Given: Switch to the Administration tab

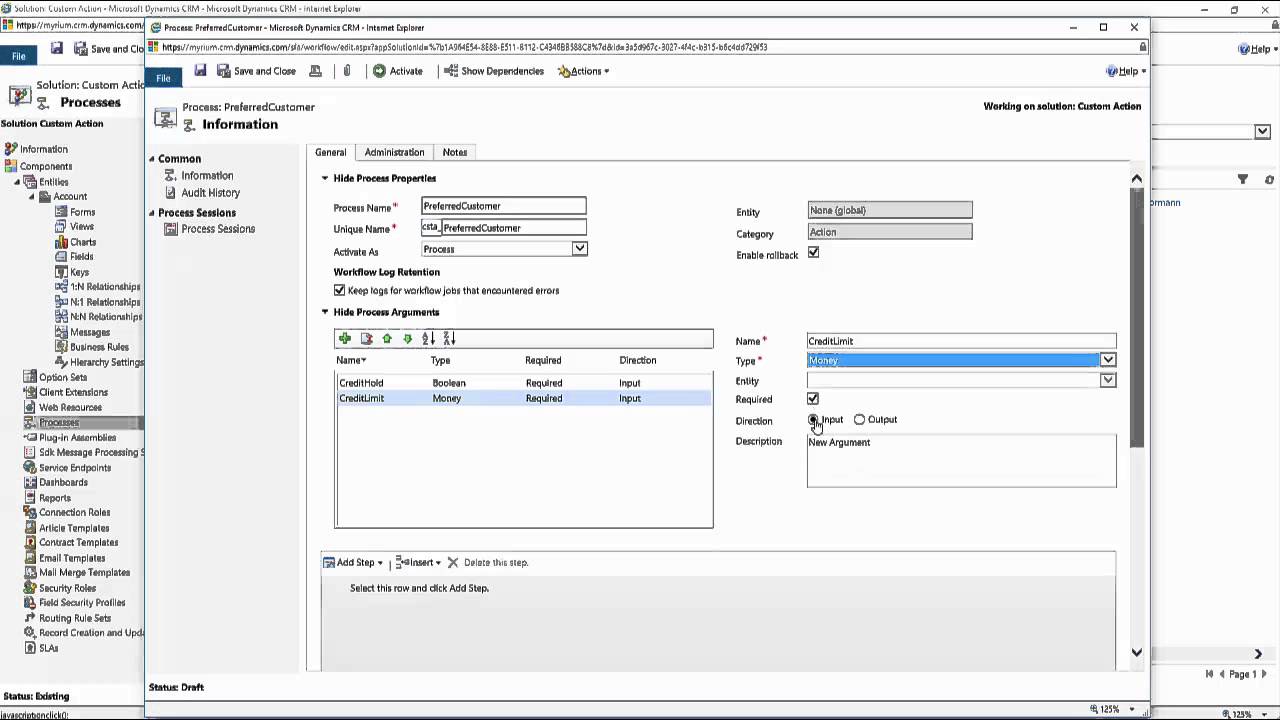Looking at the screenshot, I should (x=394, y=152).
